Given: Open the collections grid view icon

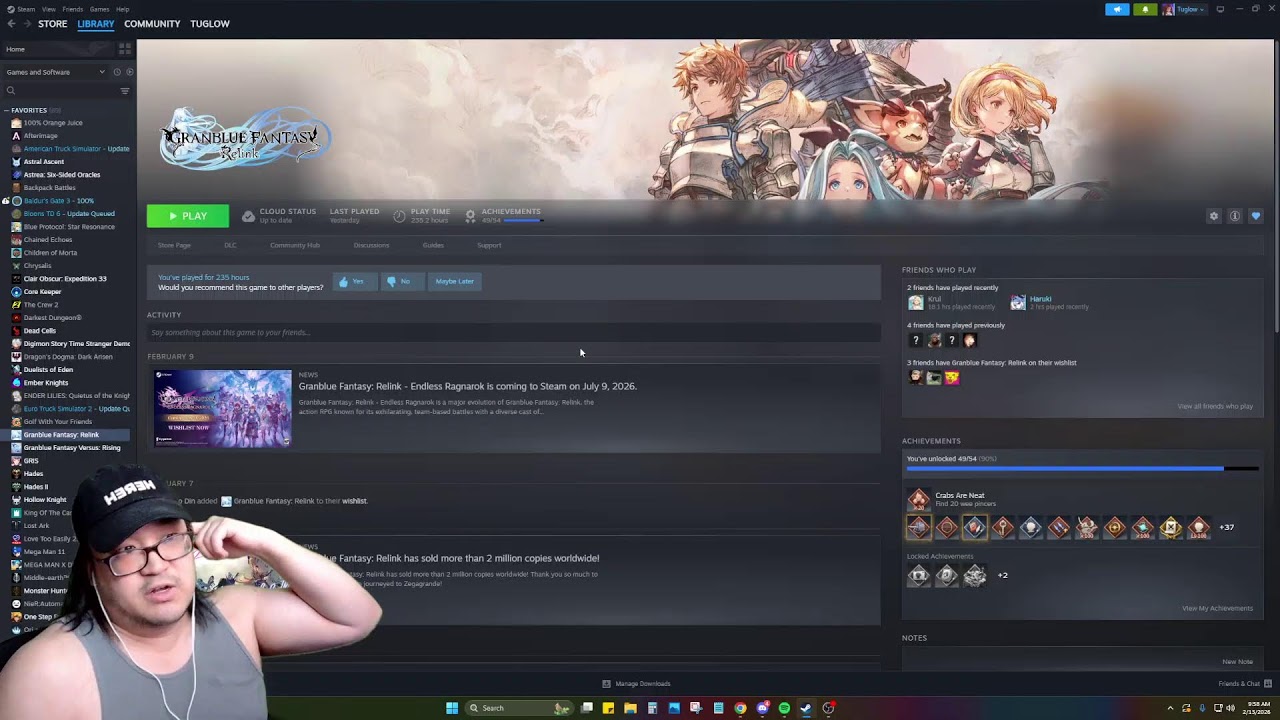Looking at the screenshot, I should (x=125, y=49).
